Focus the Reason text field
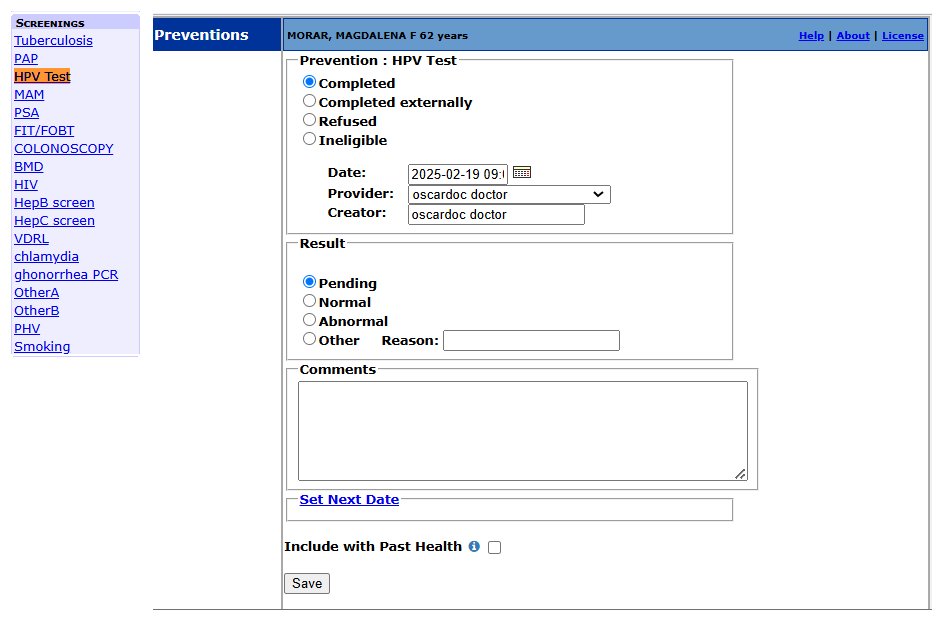 531,341
